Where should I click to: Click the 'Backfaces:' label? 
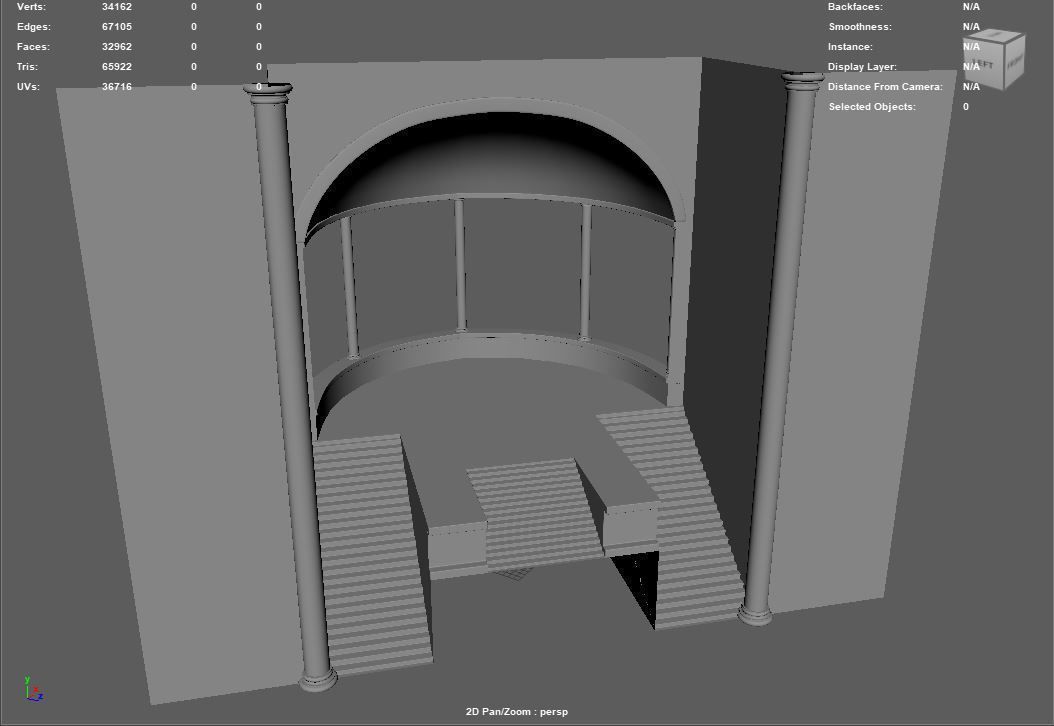coord(855,7)
